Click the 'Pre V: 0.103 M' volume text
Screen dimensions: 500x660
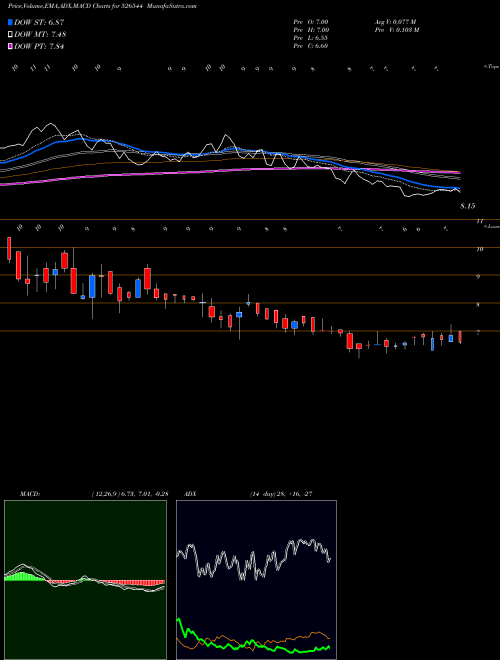[x=396, y=30]
